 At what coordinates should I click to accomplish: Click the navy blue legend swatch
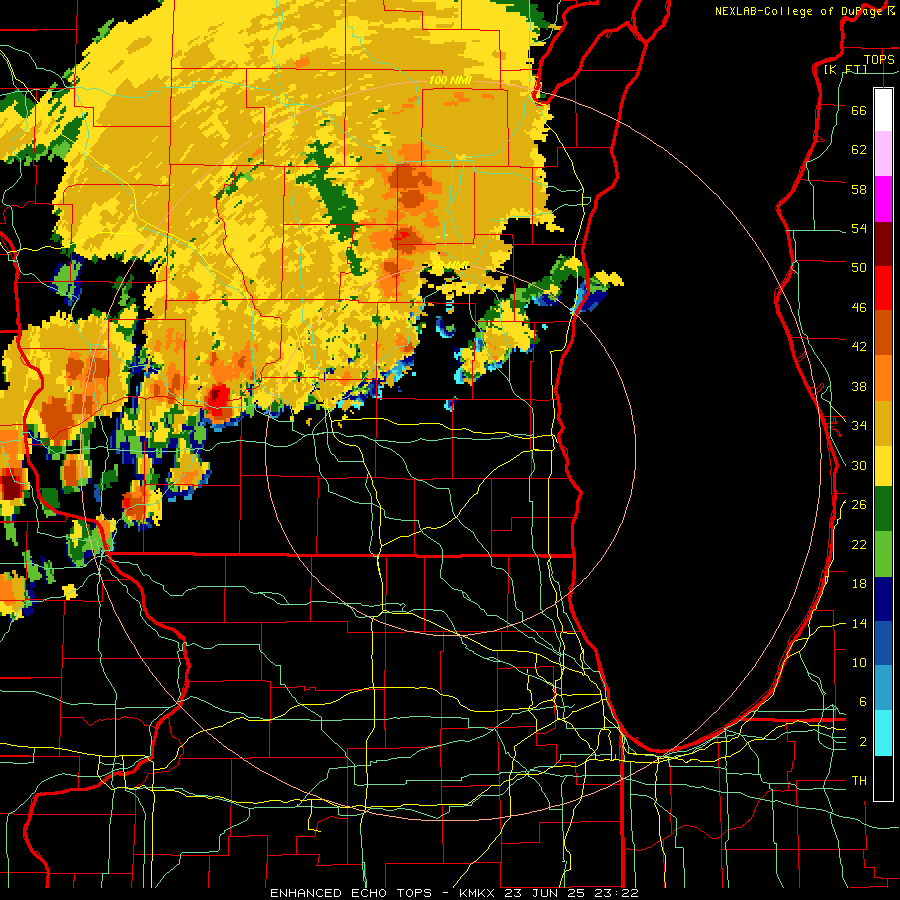pos(883,599)
